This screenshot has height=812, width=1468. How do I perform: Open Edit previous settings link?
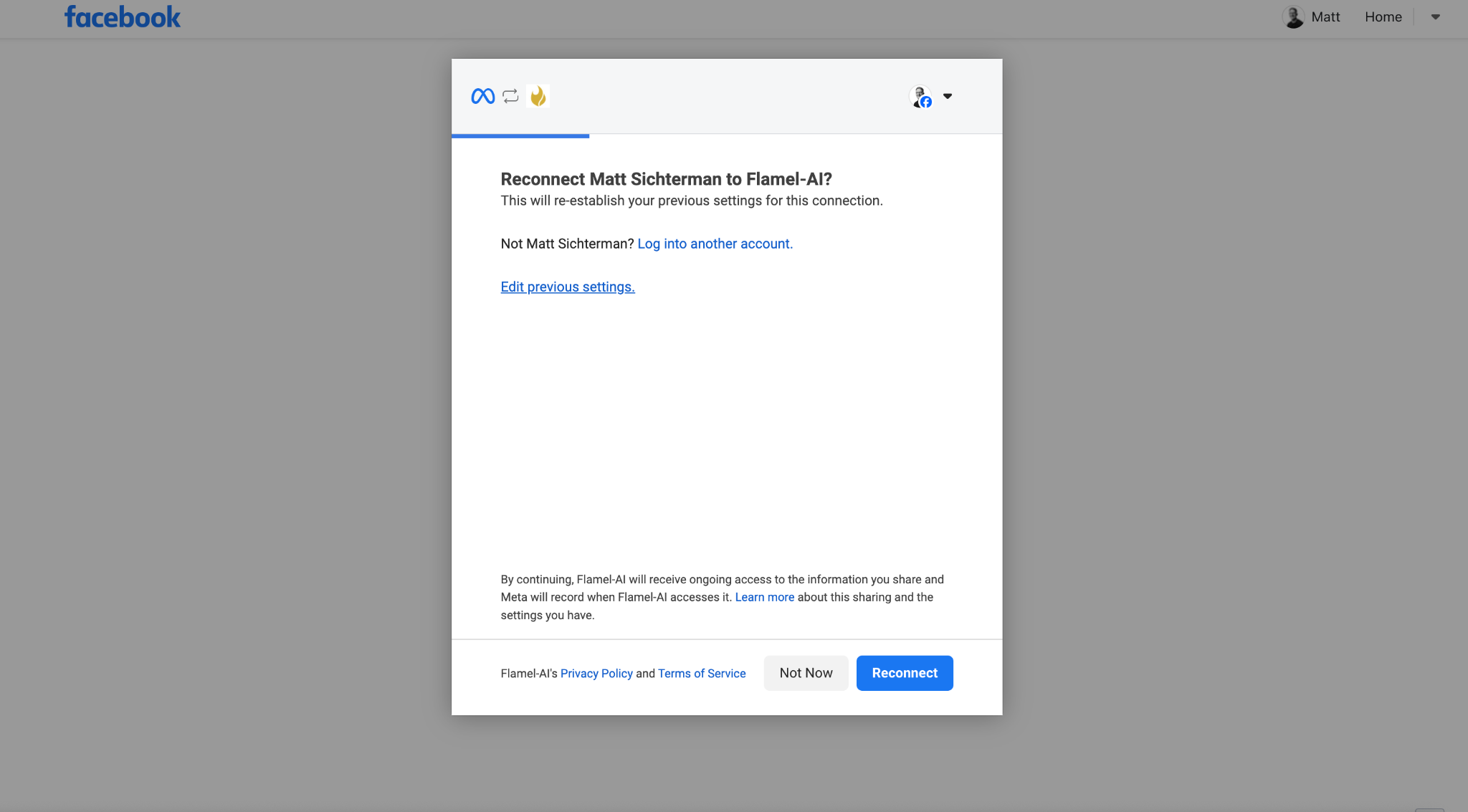pyautogui.click(x=568, y=287)
